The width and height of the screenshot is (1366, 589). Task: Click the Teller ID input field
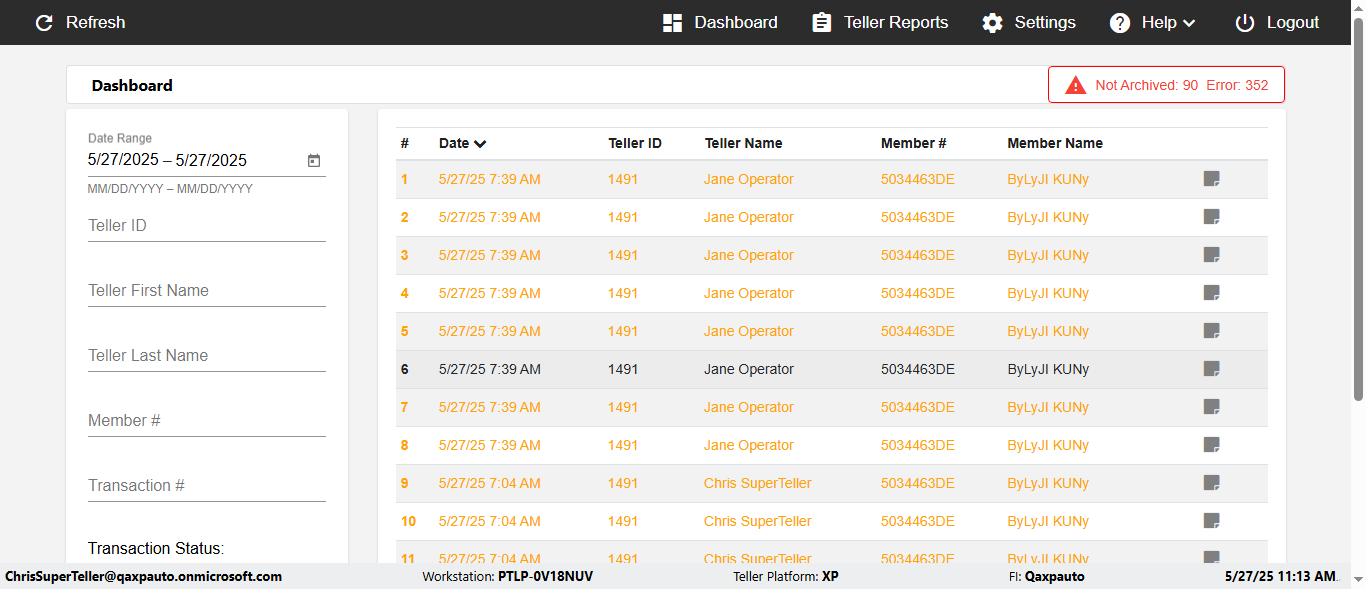click(206, 226)
